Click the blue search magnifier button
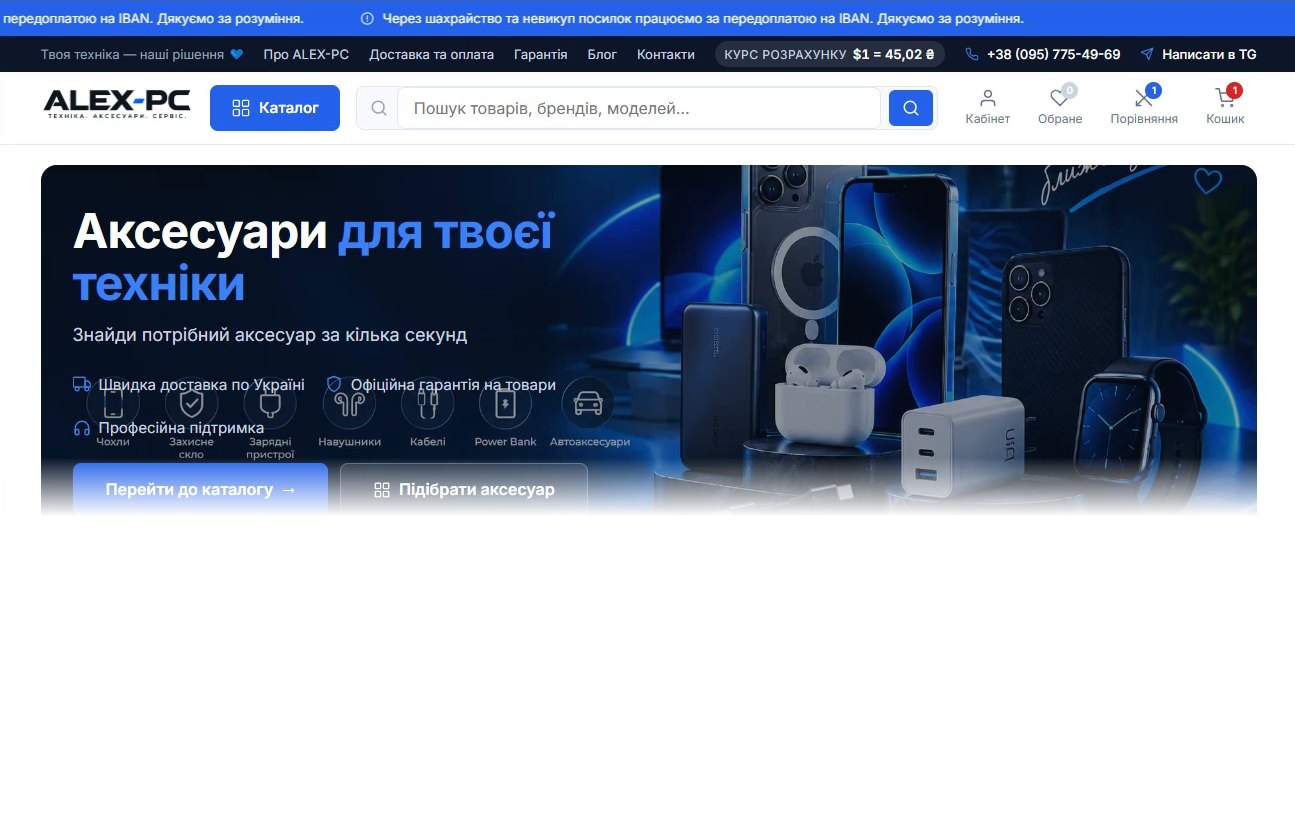This screenshot has width=1295, height=826. 911,108
